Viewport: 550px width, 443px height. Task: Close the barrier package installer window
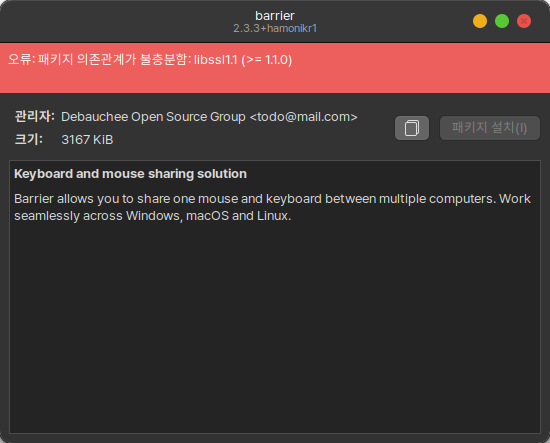[524, 21]
